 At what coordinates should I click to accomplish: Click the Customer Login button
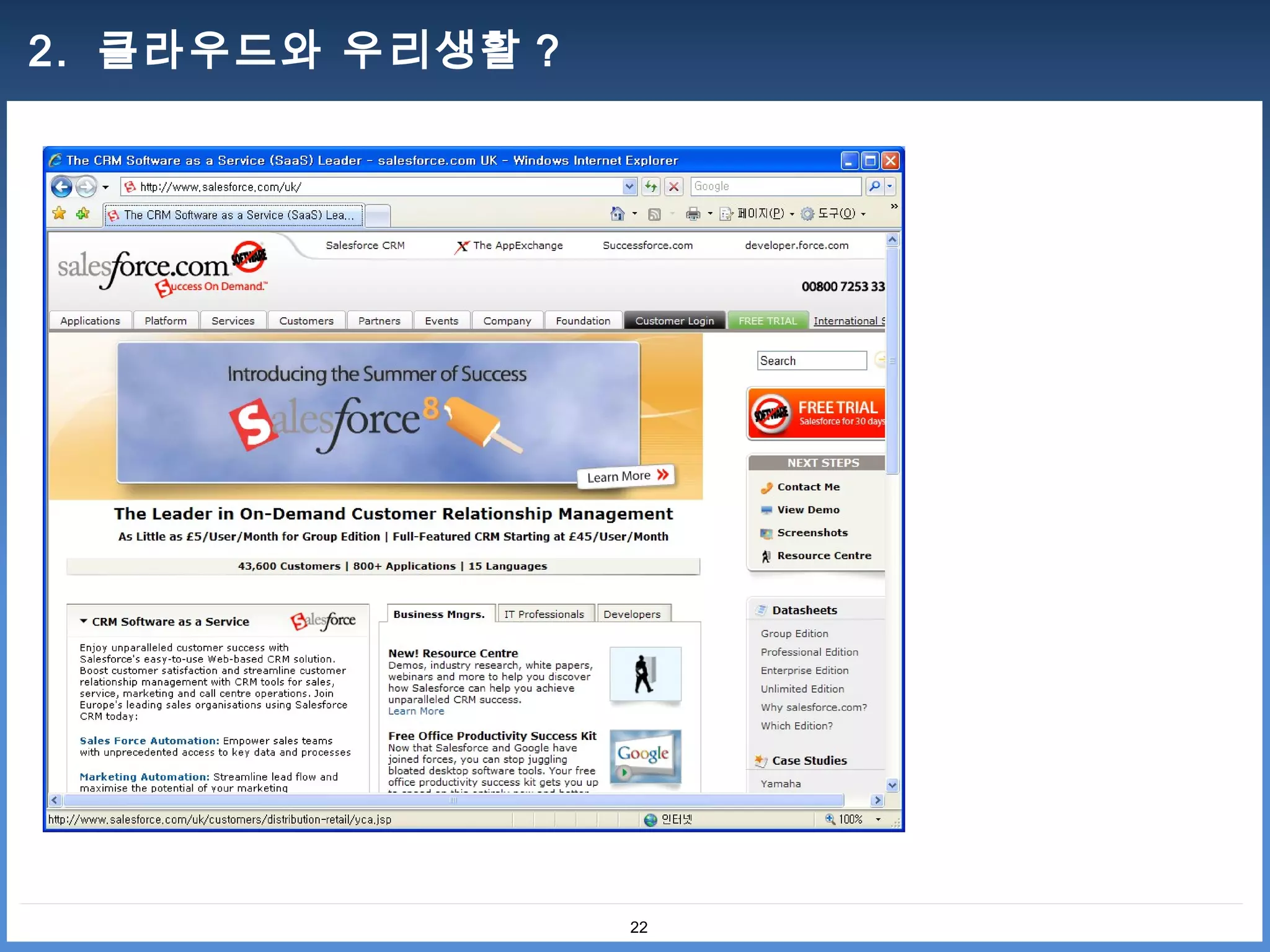tap(674, 320)
